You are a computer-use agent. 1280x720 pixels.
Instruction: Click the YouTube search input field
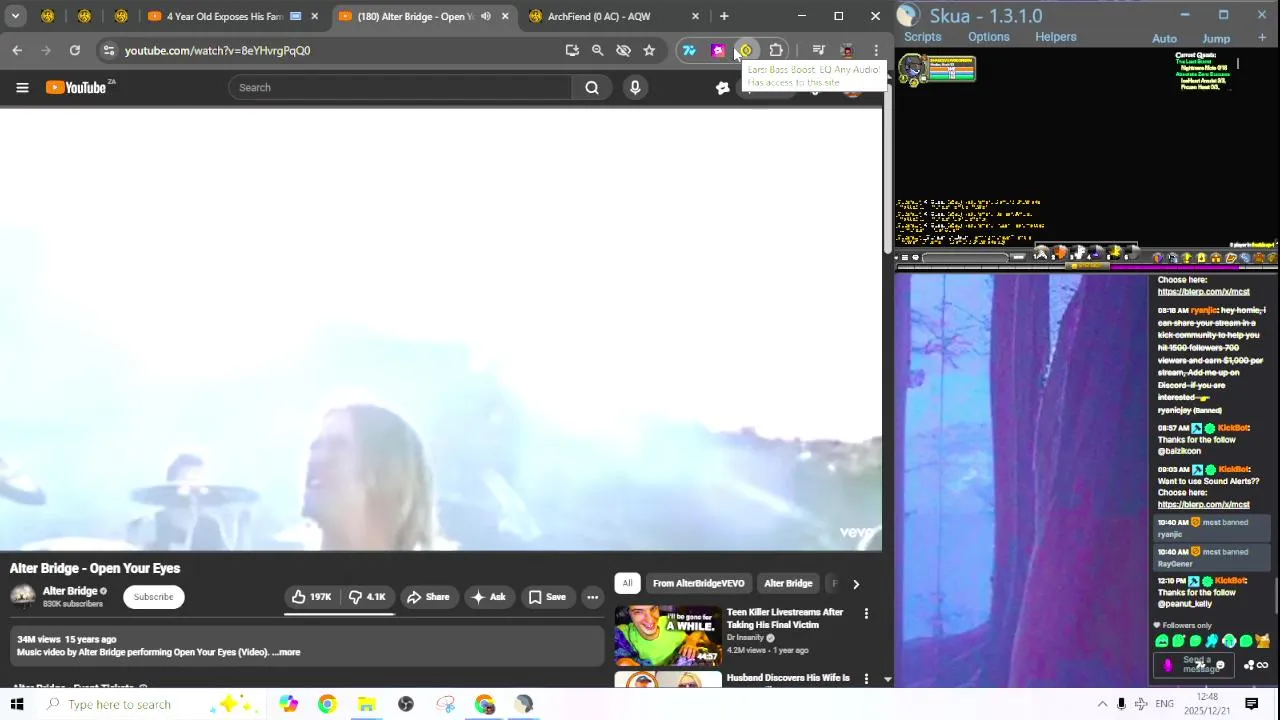400,88
